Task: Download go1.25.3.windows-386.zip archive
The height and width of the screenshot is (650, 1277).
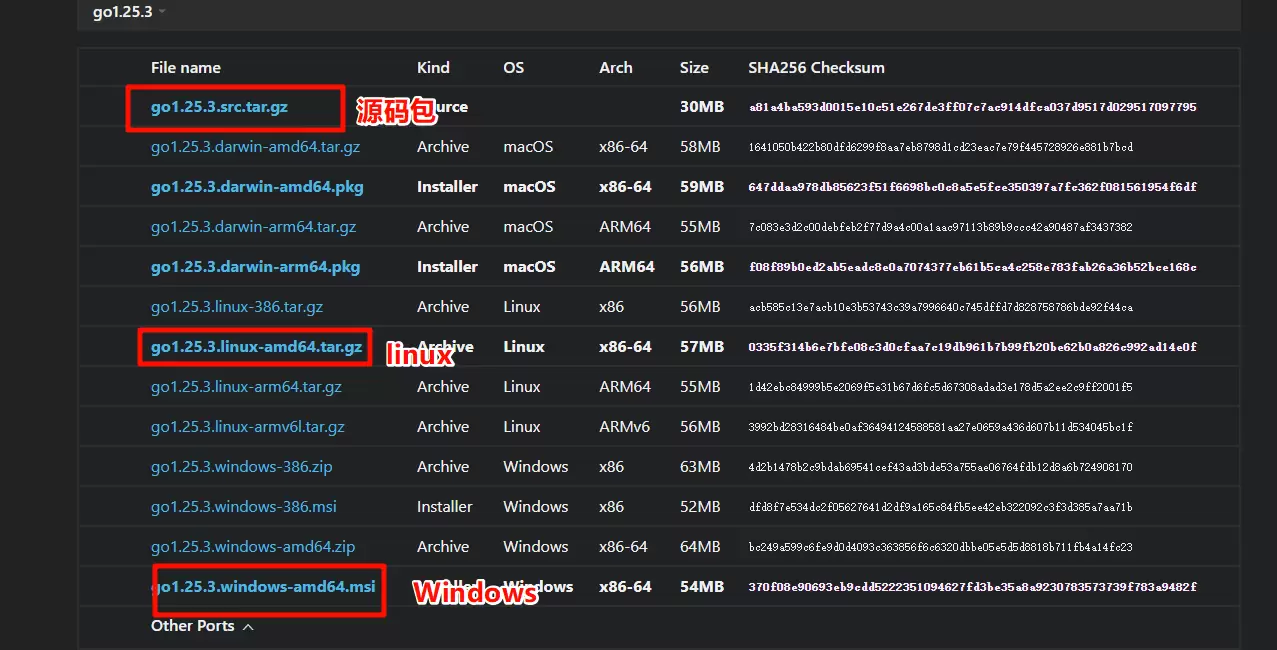Action: [x=241, y=467]
